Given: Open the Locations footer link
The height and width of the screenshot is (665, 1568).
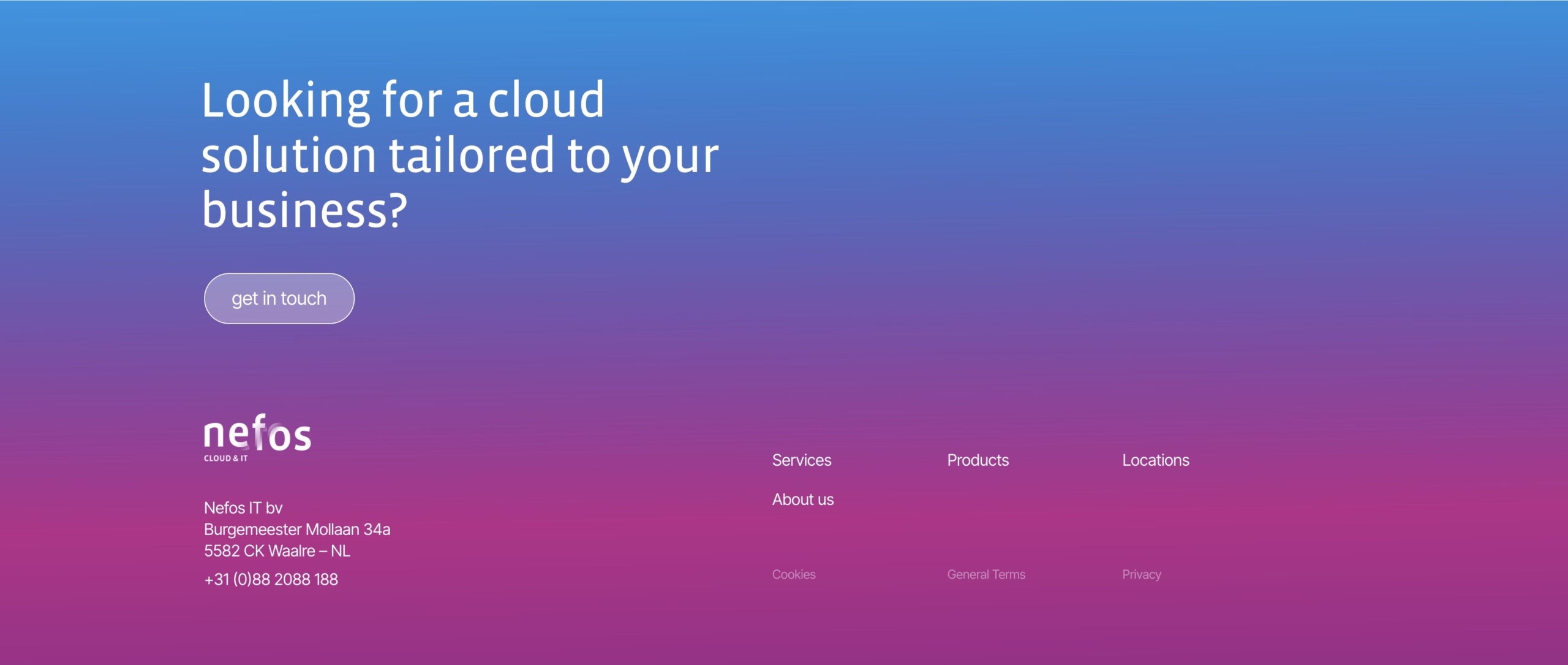Looking at the screenshot, I should click(x=1156, y=460).
